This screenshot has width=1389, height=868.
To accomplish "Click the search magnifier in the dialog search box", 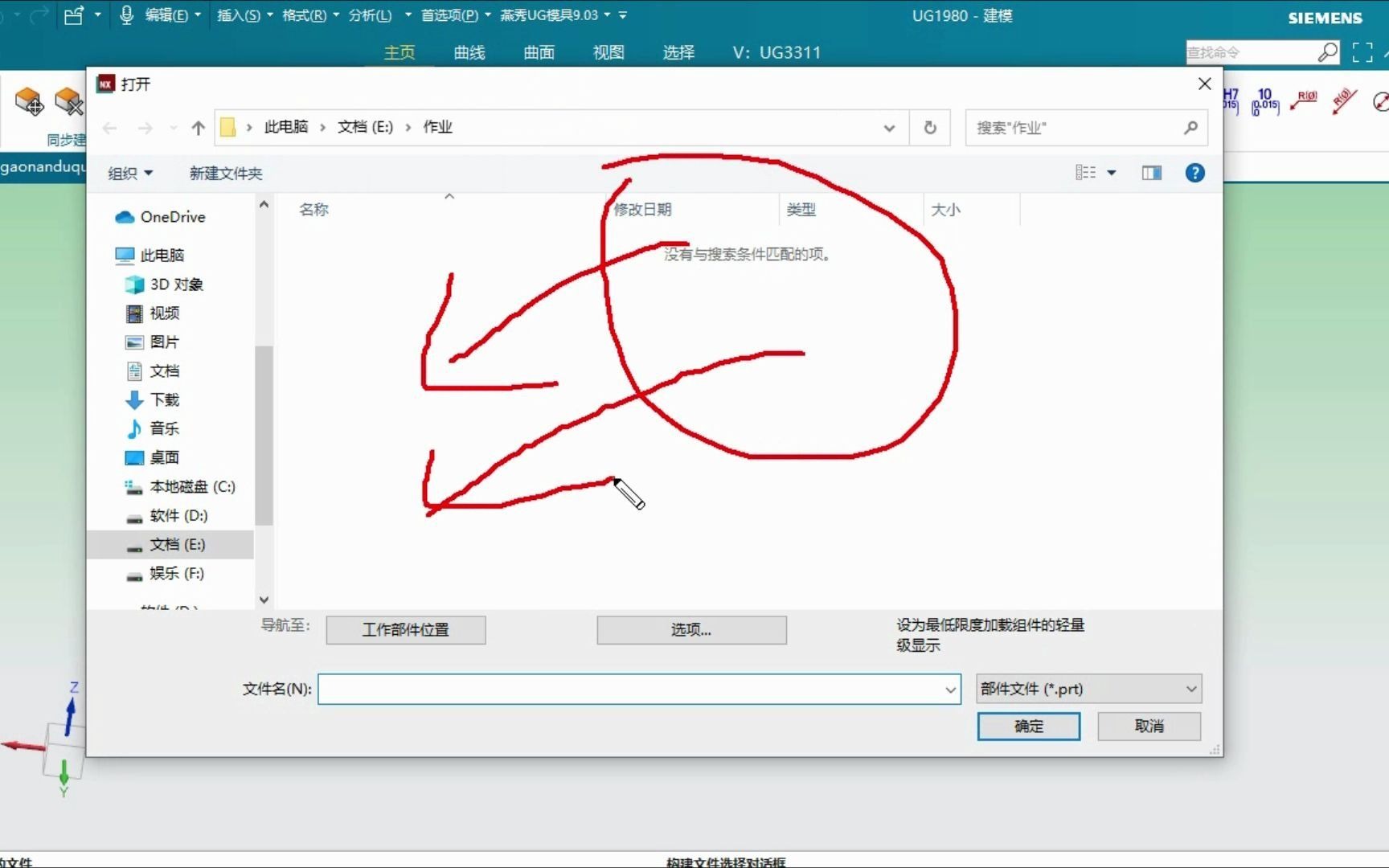I will pyautogui.click(x=1190, y=128).
